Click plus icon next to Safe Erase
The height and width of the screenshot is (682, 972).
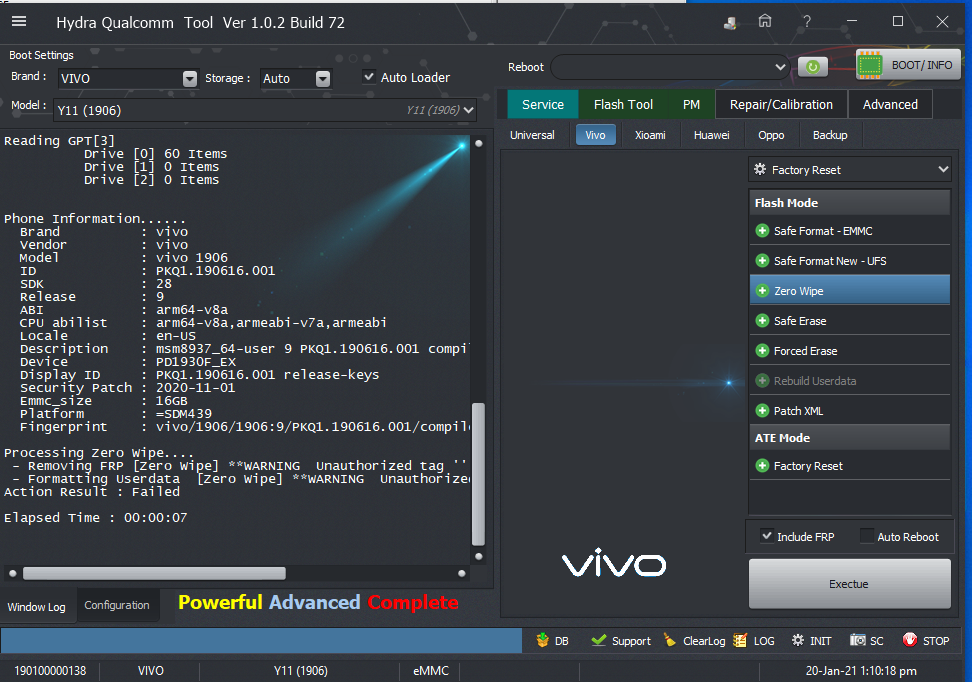762,321
